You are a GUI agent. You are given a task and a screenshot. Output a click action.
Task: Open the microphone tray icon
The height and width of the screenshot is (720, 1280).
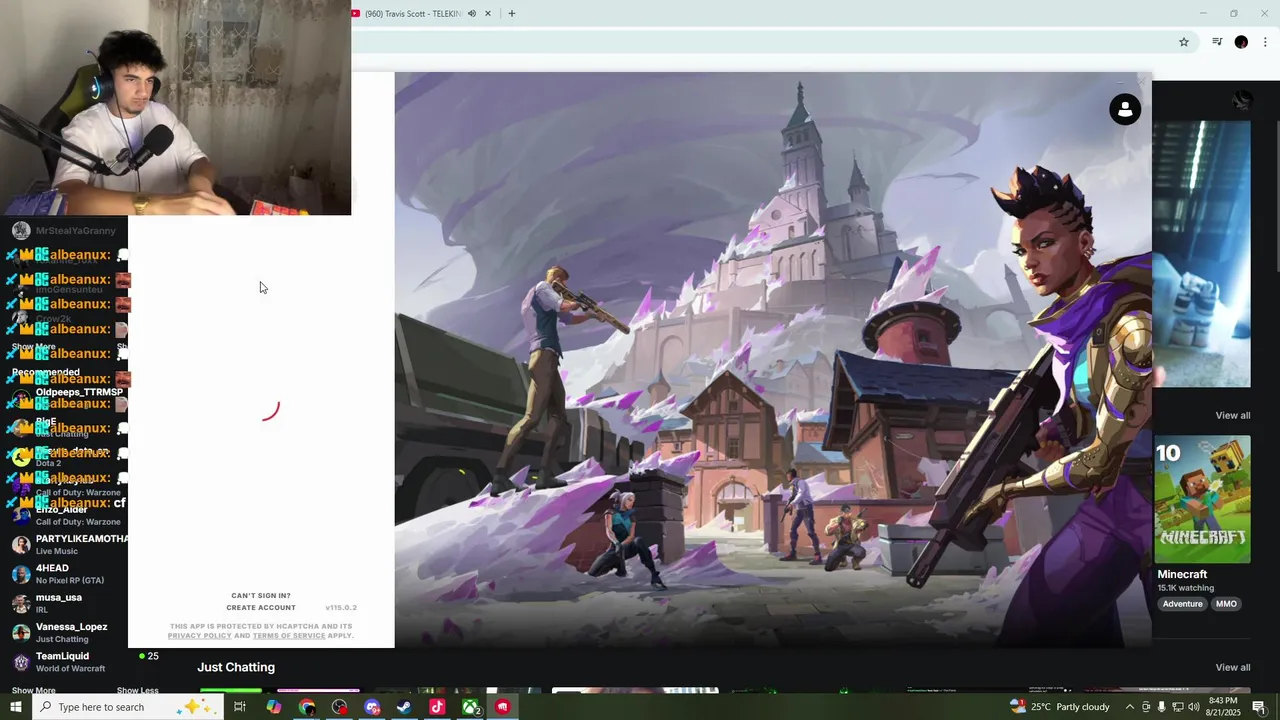point(1161,707)
